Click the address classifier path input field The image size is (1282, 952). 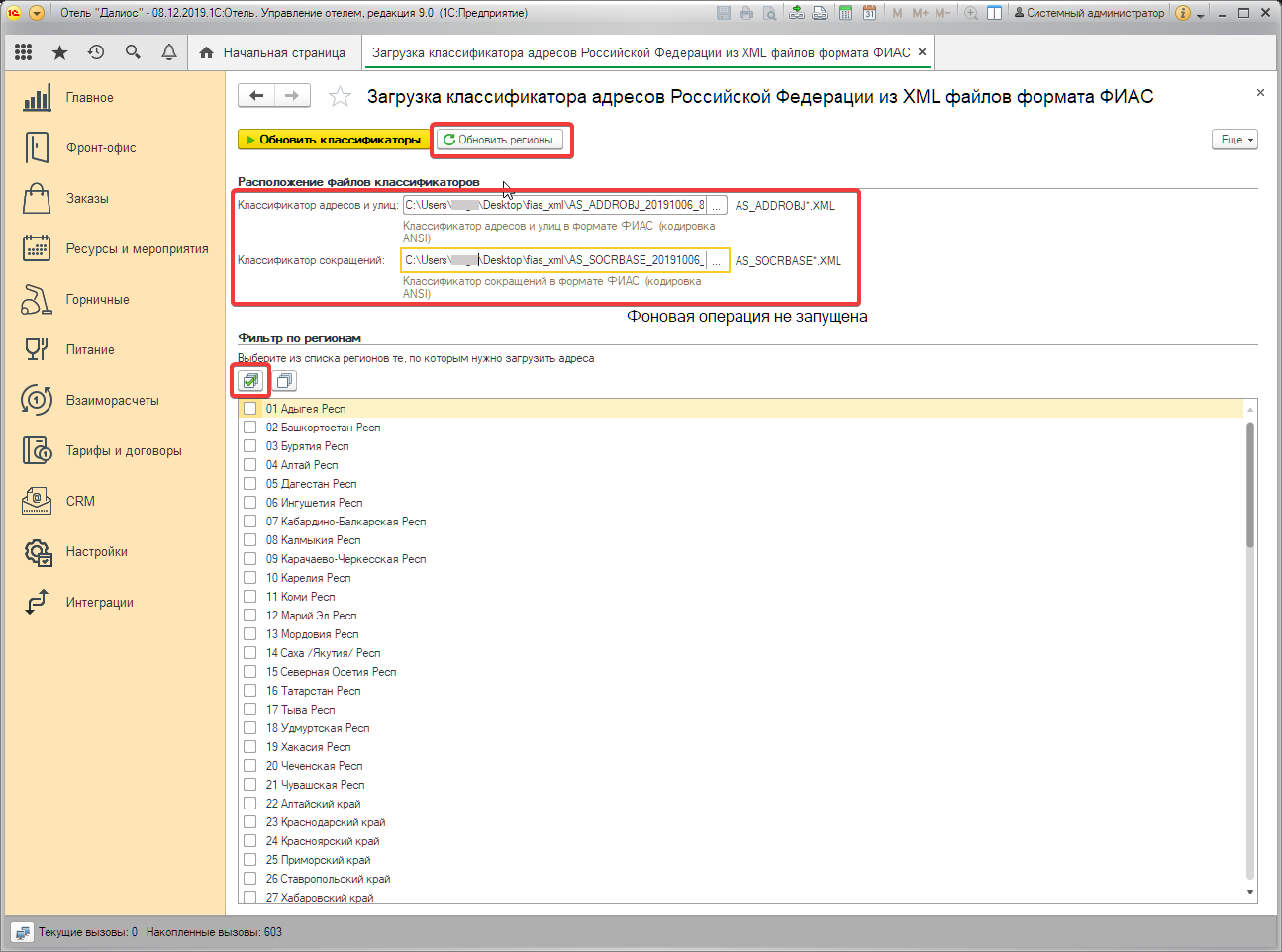click(554, 205)
